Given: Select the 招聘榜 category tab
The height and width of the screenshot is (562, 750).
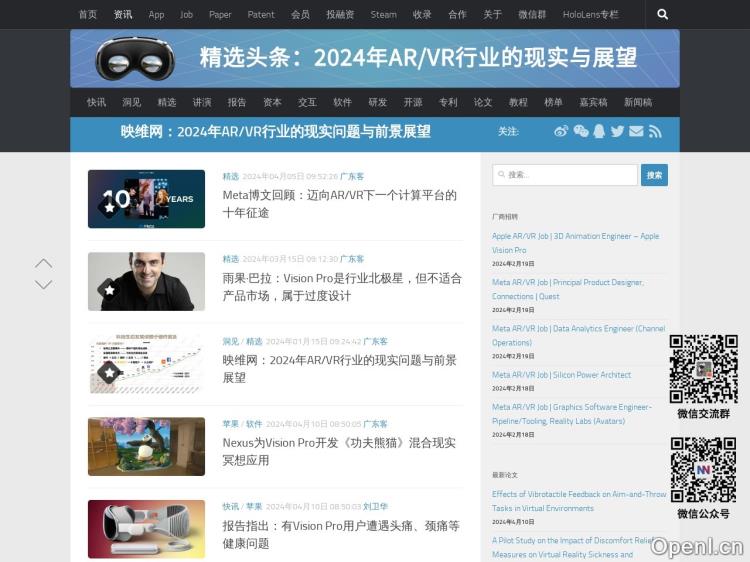Looking at the screenshot, I should click(553, 102).
